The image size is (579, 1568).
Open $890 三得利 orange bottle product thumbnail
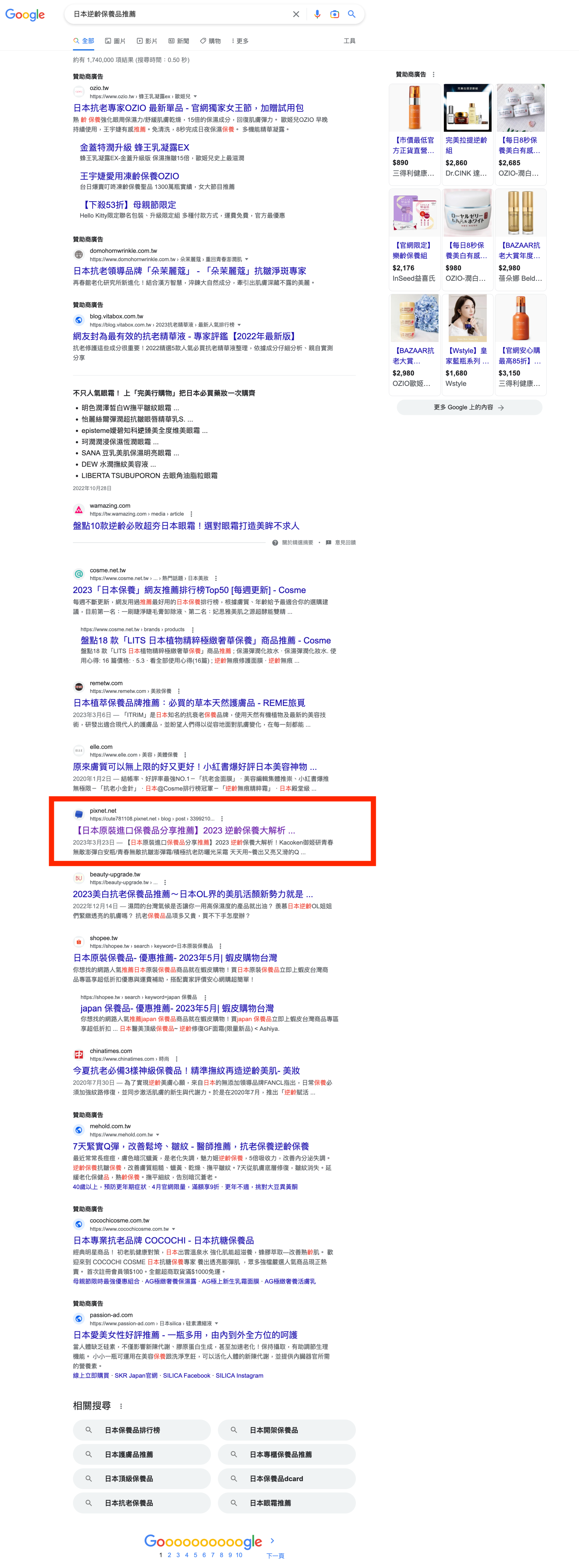[414, 108]
